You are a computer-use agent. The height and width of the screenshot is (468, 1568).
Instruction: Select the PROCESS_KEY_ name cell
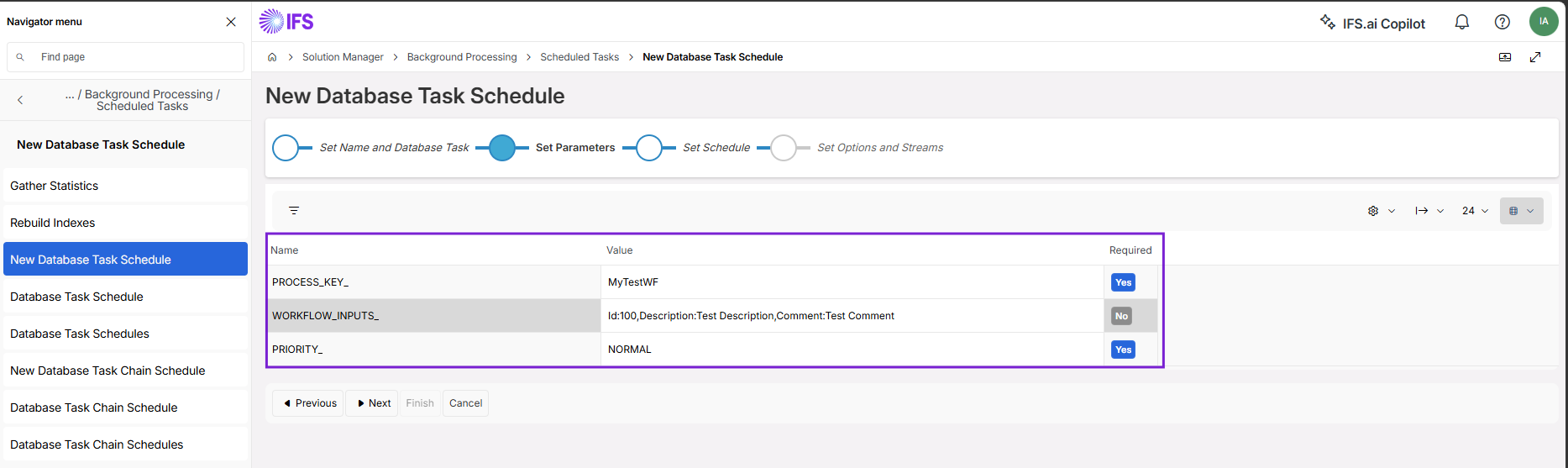click(434, 282)
